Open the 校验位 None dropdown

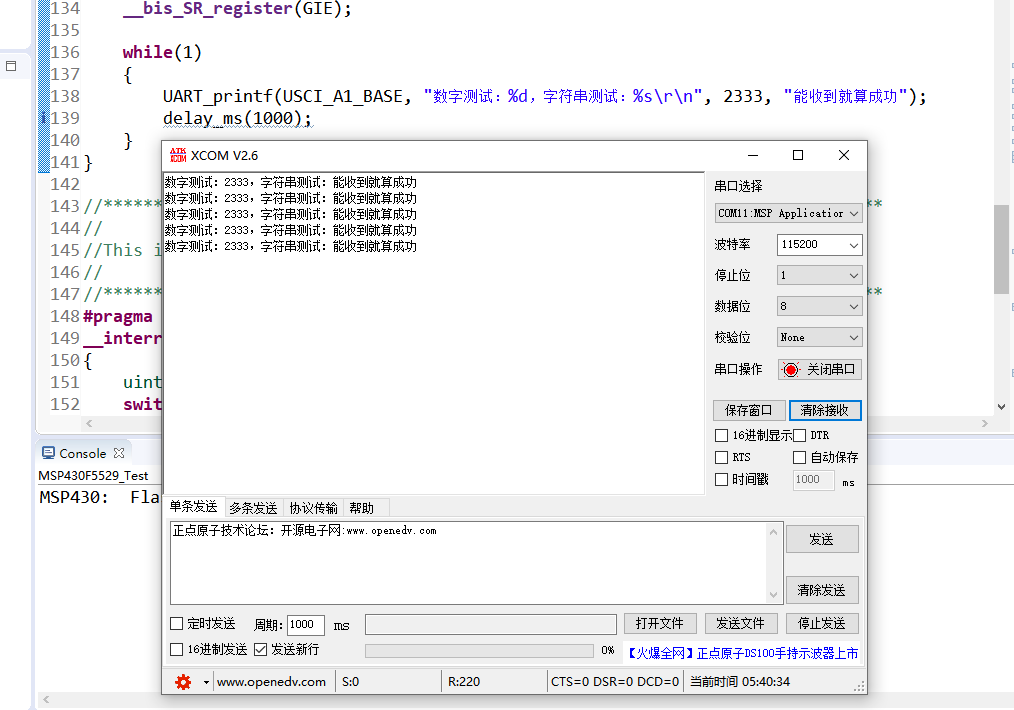819,337
